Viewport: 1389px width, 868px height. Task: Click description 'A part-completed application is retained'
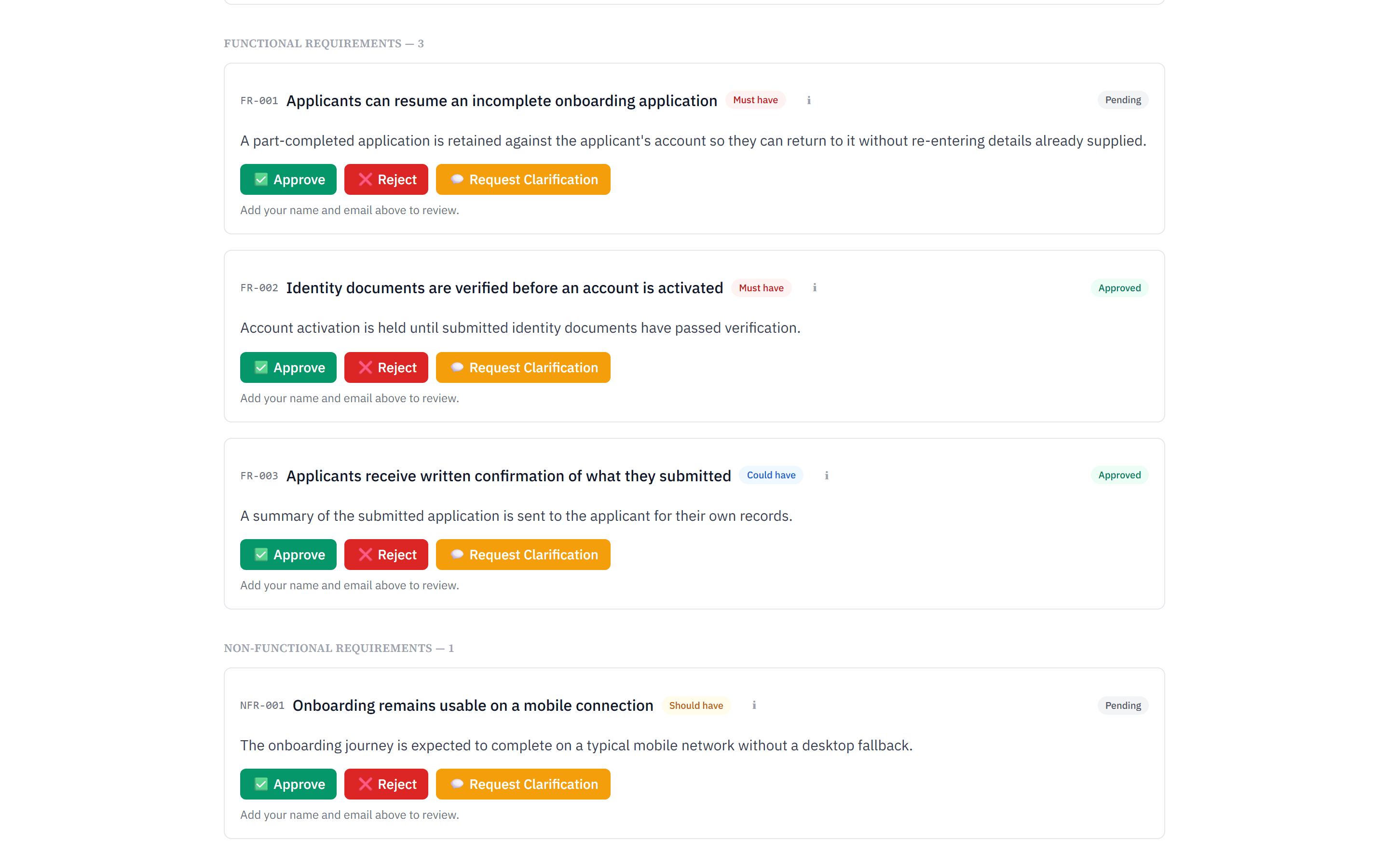693,141
